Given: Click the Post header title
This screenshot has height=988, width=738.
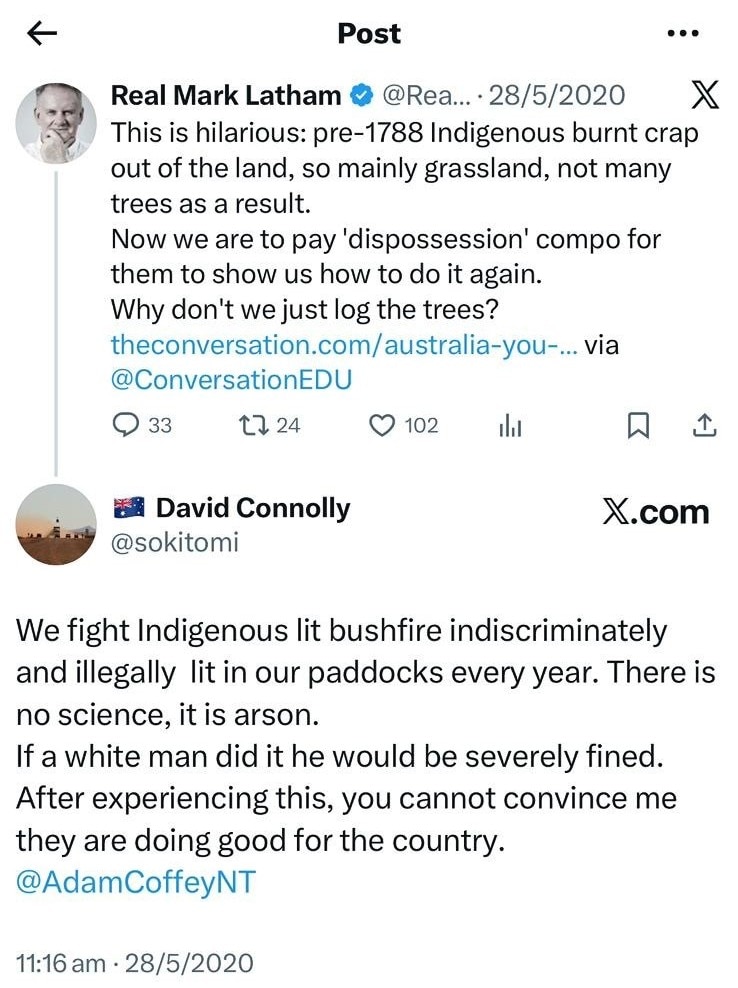Looking at the screenshot, I should tap(369, 33).
